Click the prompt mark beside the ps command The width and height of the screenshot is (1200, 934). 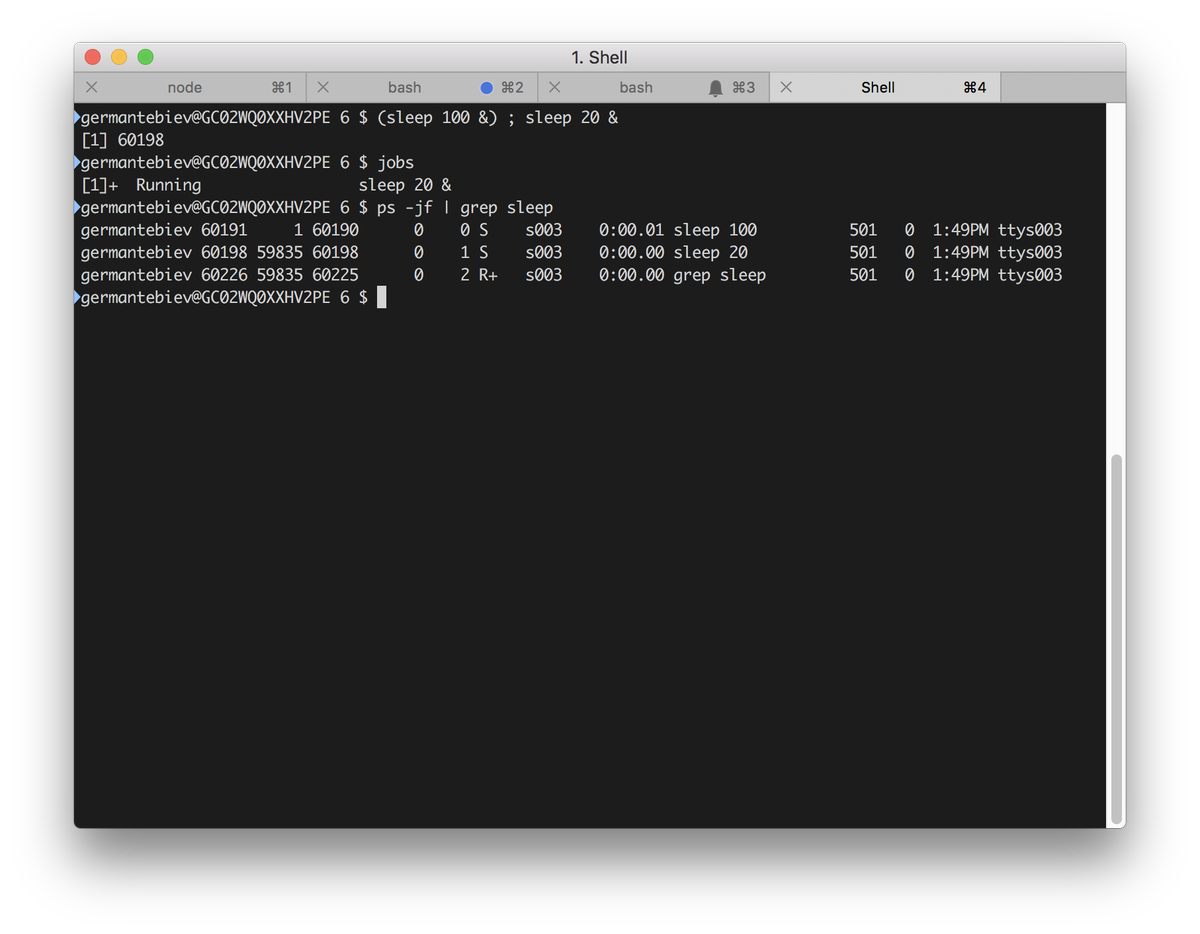[77, 208]
